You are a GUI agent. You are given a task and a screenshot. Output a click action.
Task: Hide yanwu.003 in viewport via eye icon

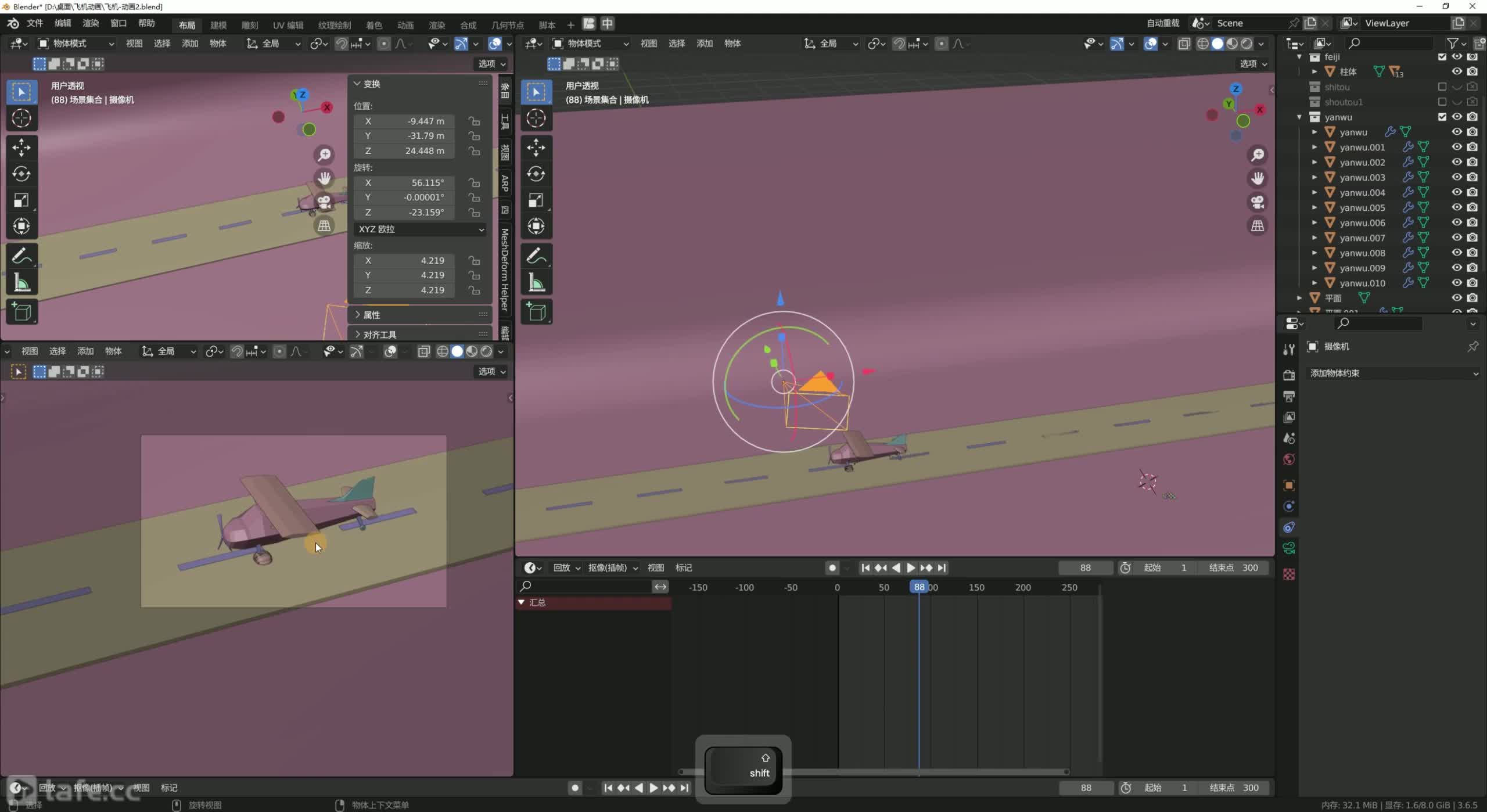pyautogui.click(x=1457, y=177)
